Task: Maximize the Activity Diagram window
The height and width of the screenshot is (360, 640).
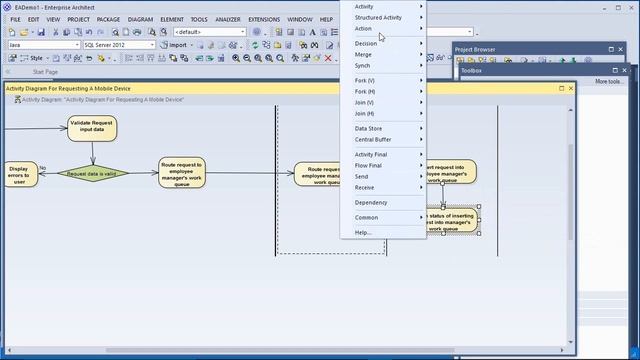Action: [x=561, y=89]
